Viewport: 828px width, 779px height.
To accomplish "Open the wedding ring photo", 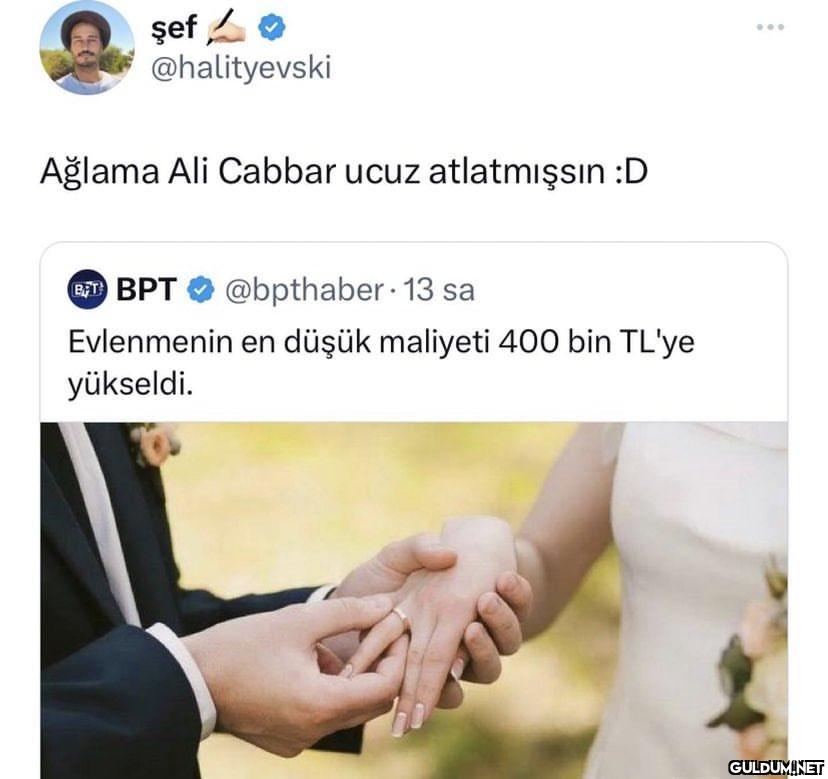I will click(x=414, y=600).
